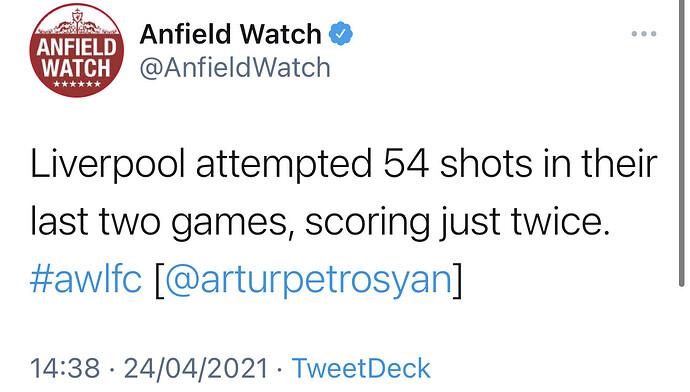Click the word Liverpool in tweet text
Image resolution: width=690 pixels, height=392 pixels.
coord(107,165)
